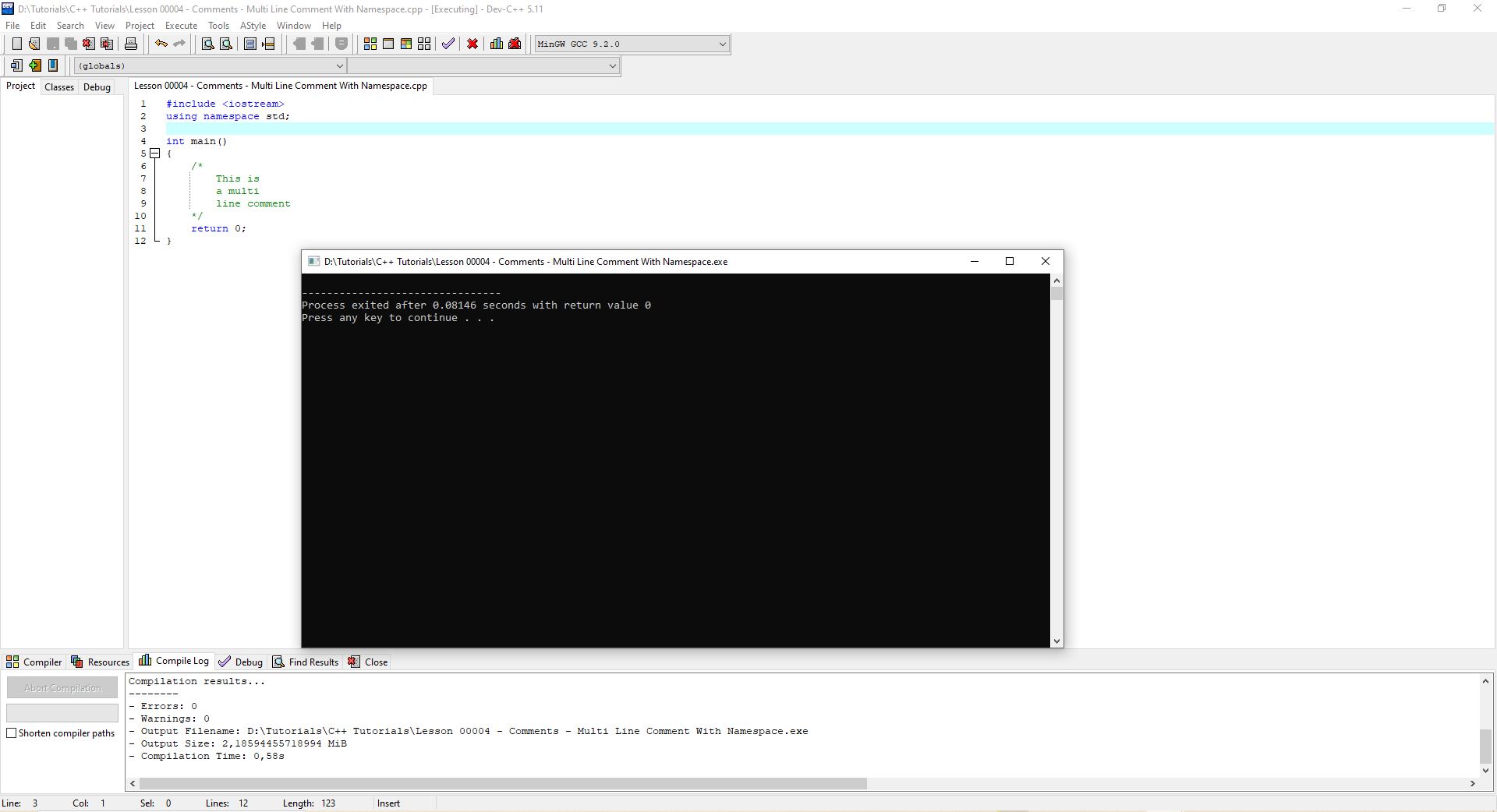This screenshot has width=1497, height=812.
Task: Click the Print toolbar icon
Action: [131, 44]
